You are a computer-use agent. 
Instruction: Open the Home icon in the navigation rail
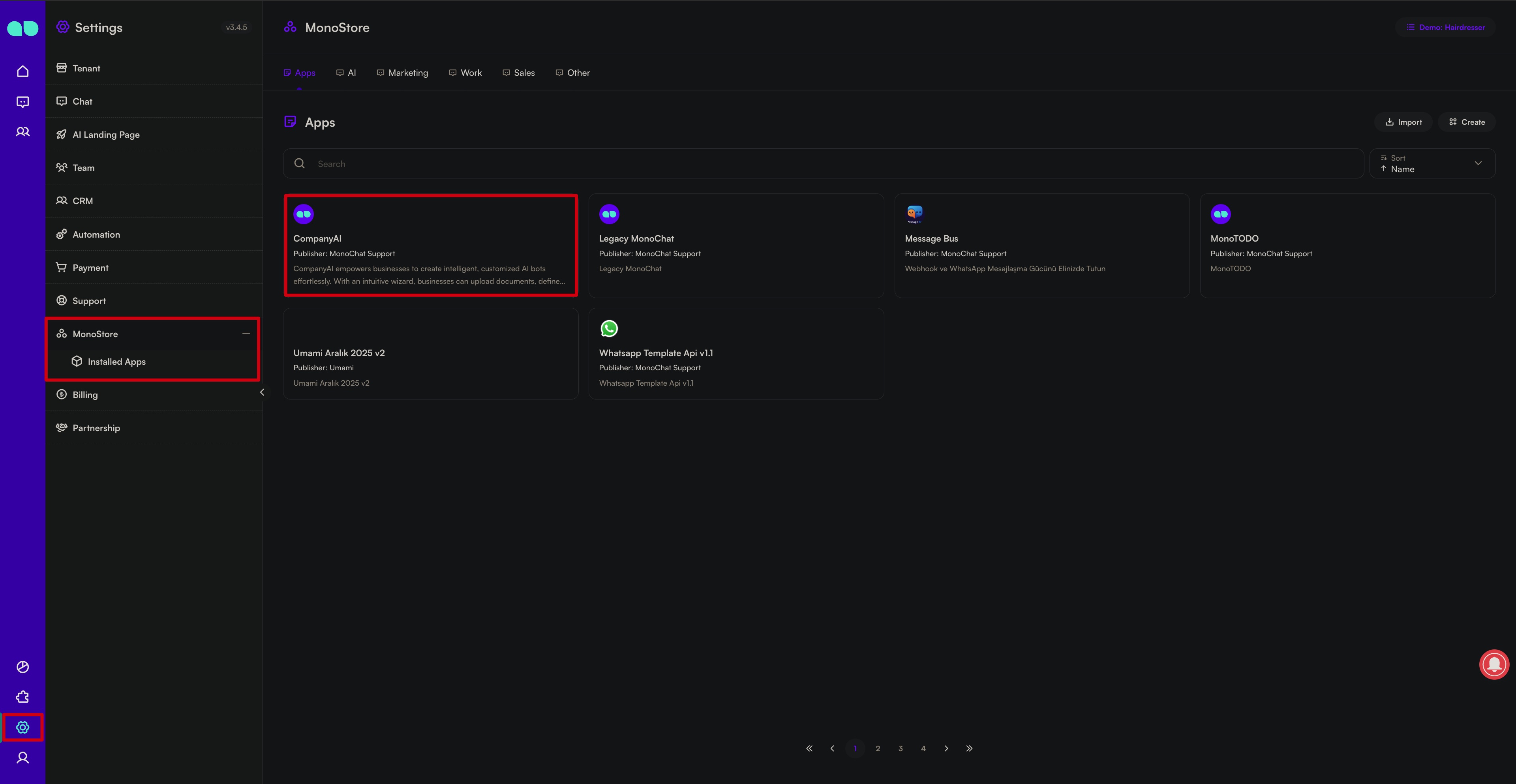click(23, 71)
